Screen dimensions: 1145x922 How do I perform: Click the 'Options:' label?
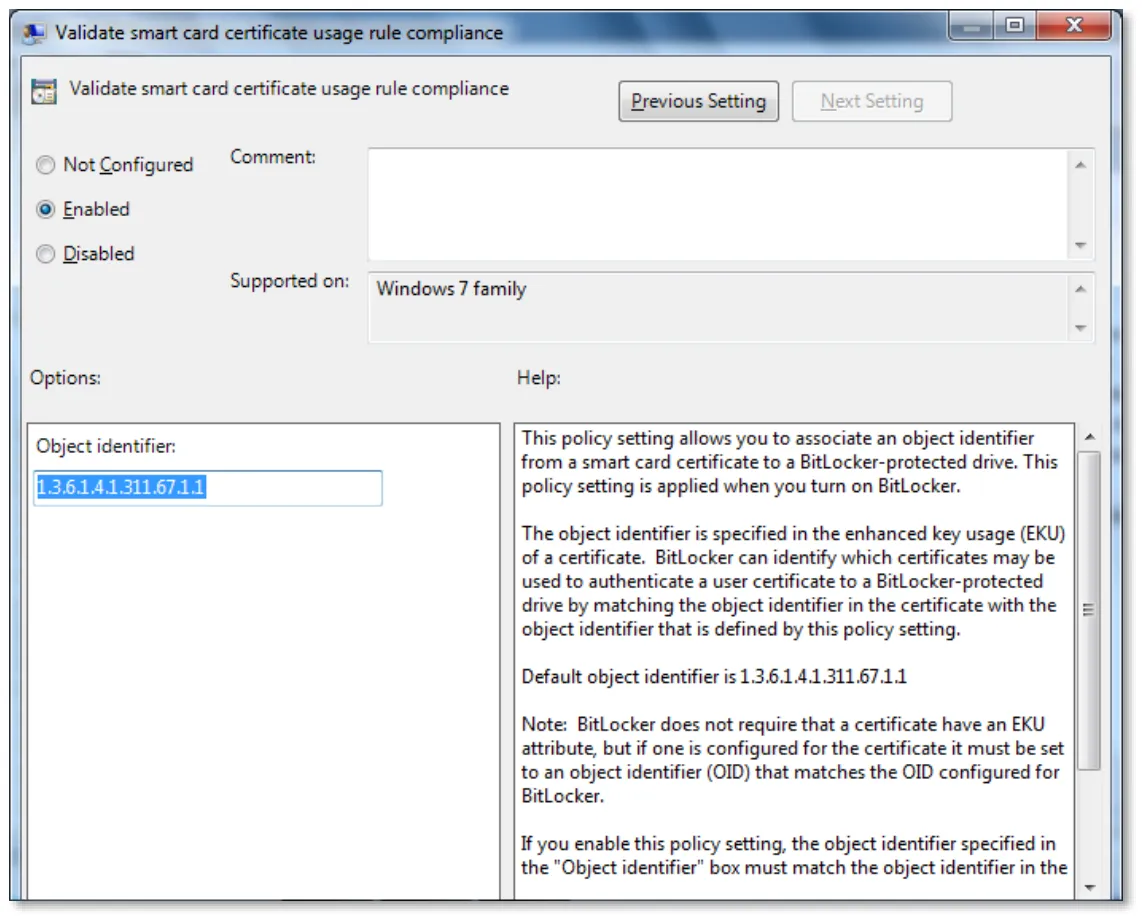pyautogui.click(x=65, y=377)
